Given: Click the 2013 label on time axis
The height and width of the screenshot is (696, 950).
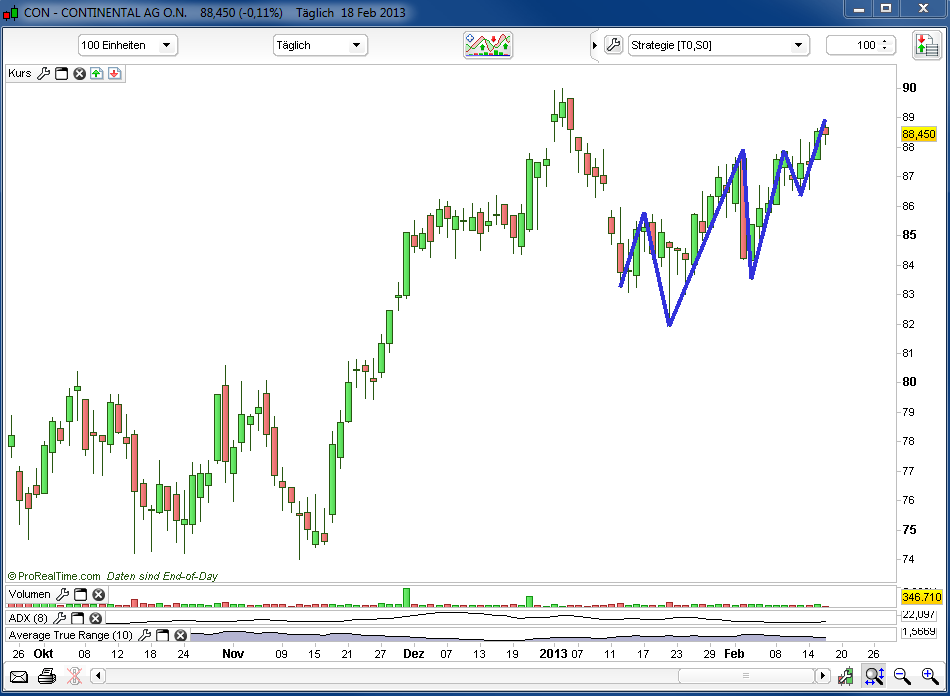Looking at the screenshot, I should click(x=553, y=654).
